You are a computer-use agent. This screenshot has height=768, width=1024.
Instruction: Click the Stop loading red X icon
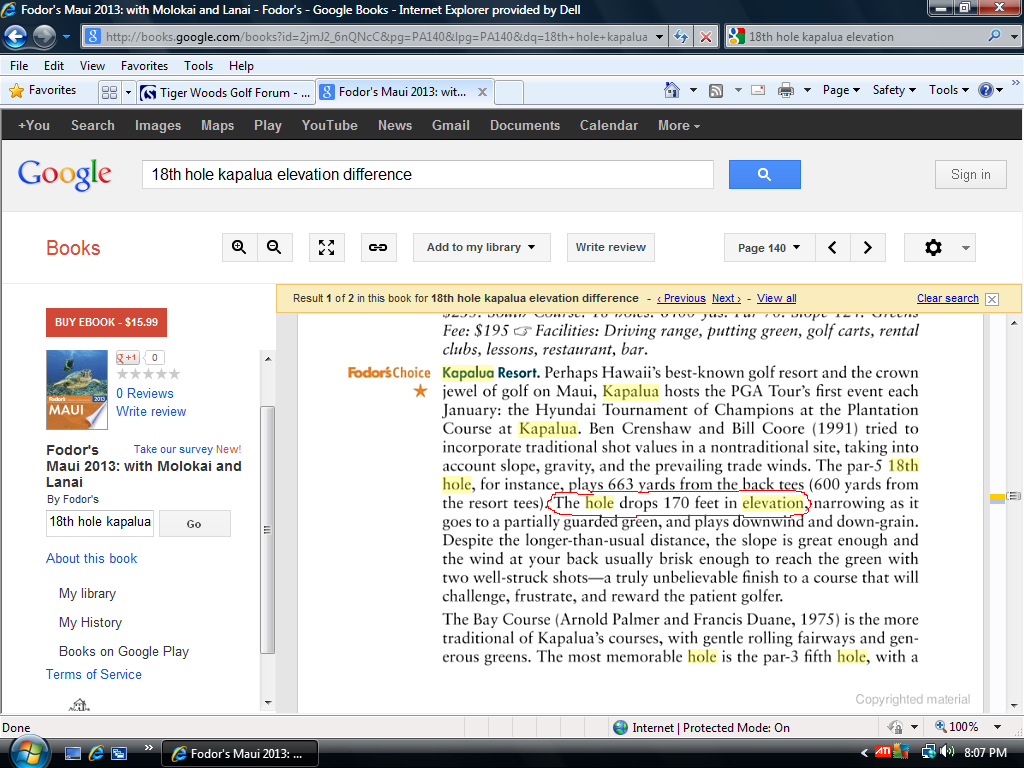coord(706,37)
